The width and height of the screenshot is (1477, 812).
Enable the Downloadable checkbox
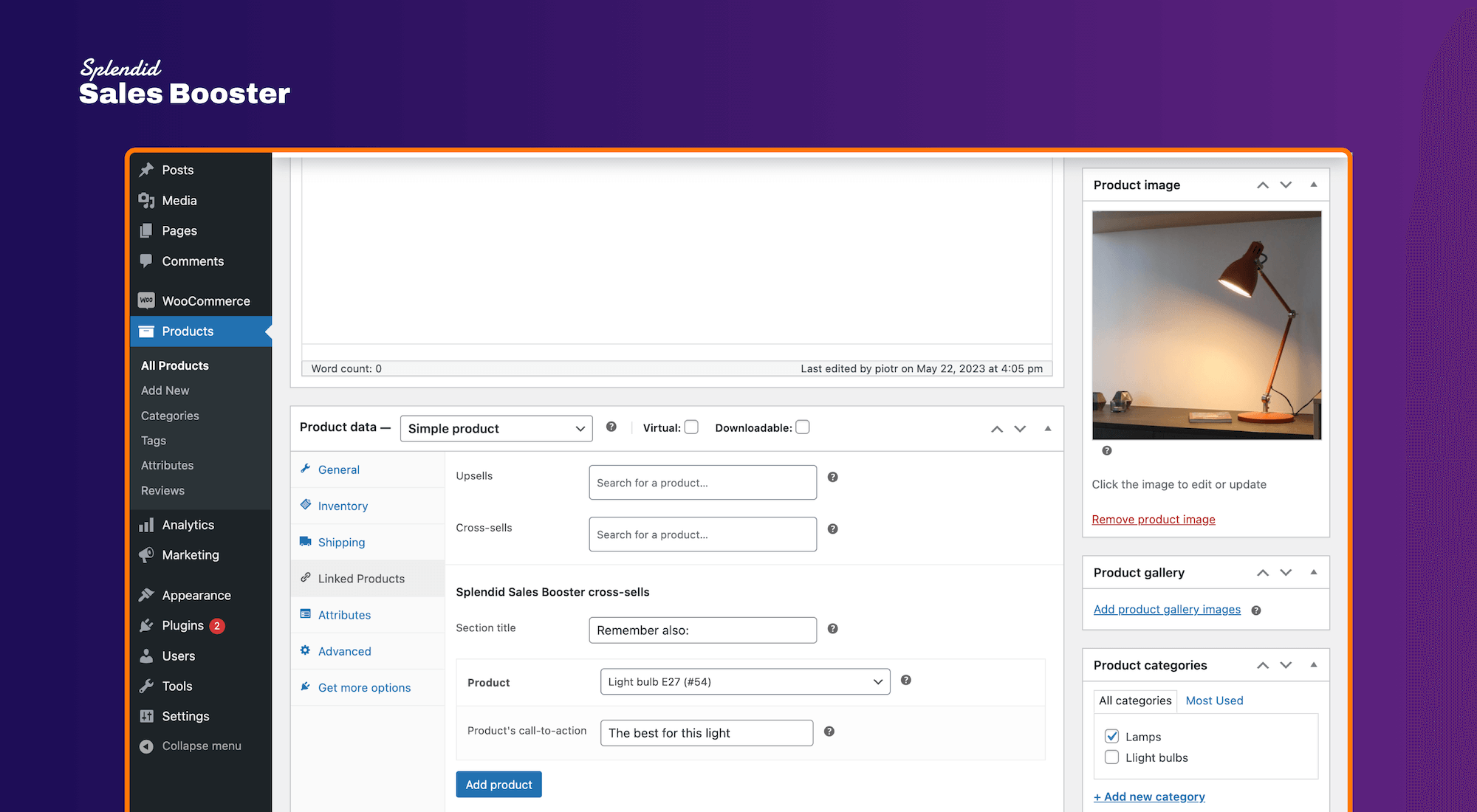[803, 427]
